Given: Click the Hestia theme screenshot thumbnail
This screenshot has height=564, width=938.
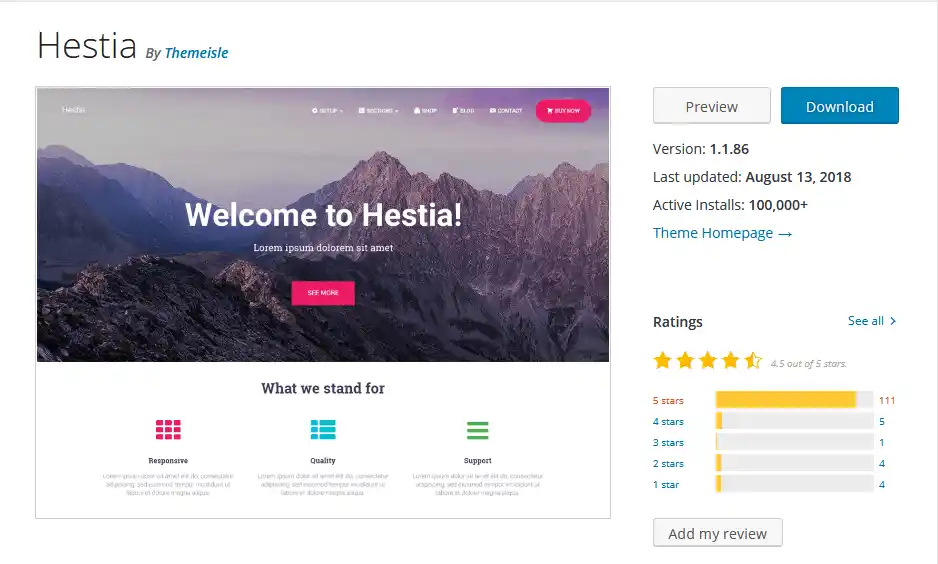Looking at the screenshot, I should pos(323,303).
